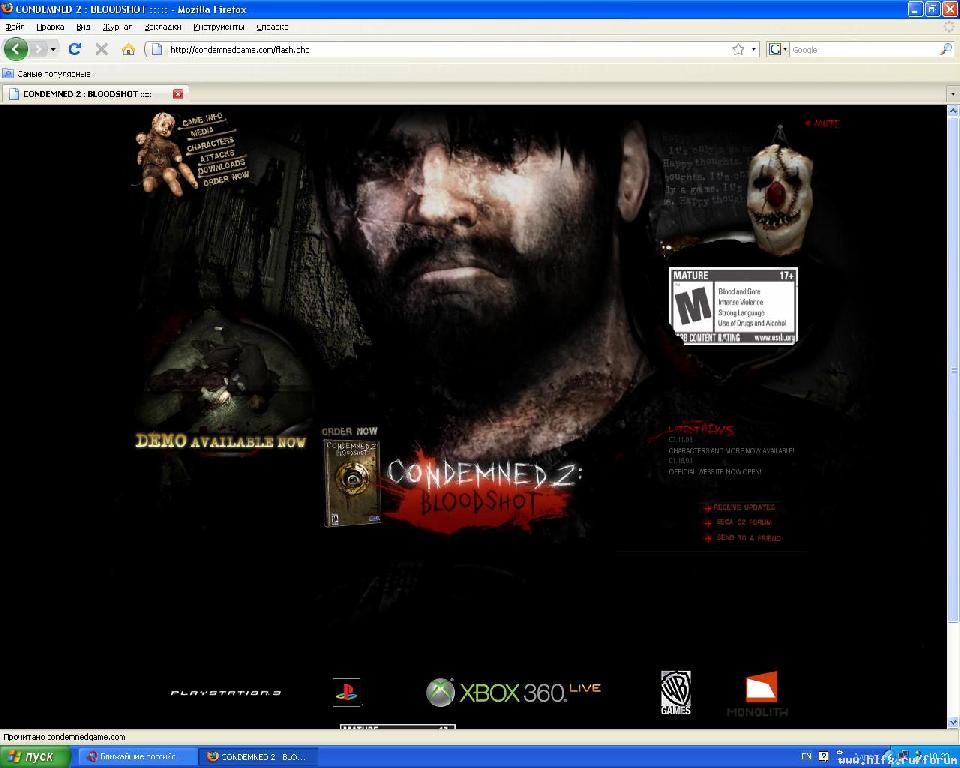
Task: Click the grey Forward arrow button
Action: click(x=39, y=49)
